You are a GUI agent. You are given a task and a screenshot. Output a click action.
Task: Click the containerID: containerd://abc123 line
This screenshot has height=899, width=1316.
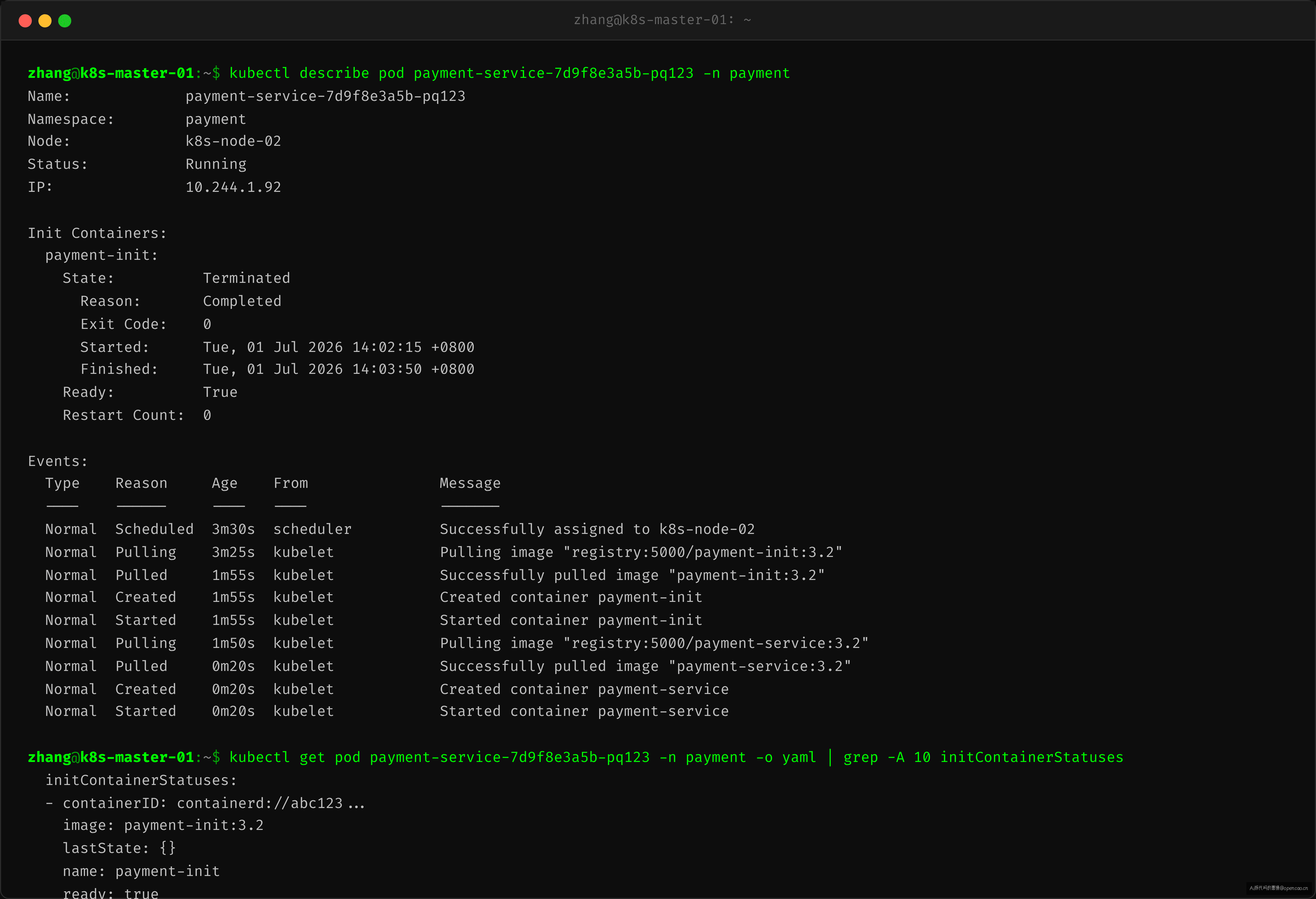point(205,803)
